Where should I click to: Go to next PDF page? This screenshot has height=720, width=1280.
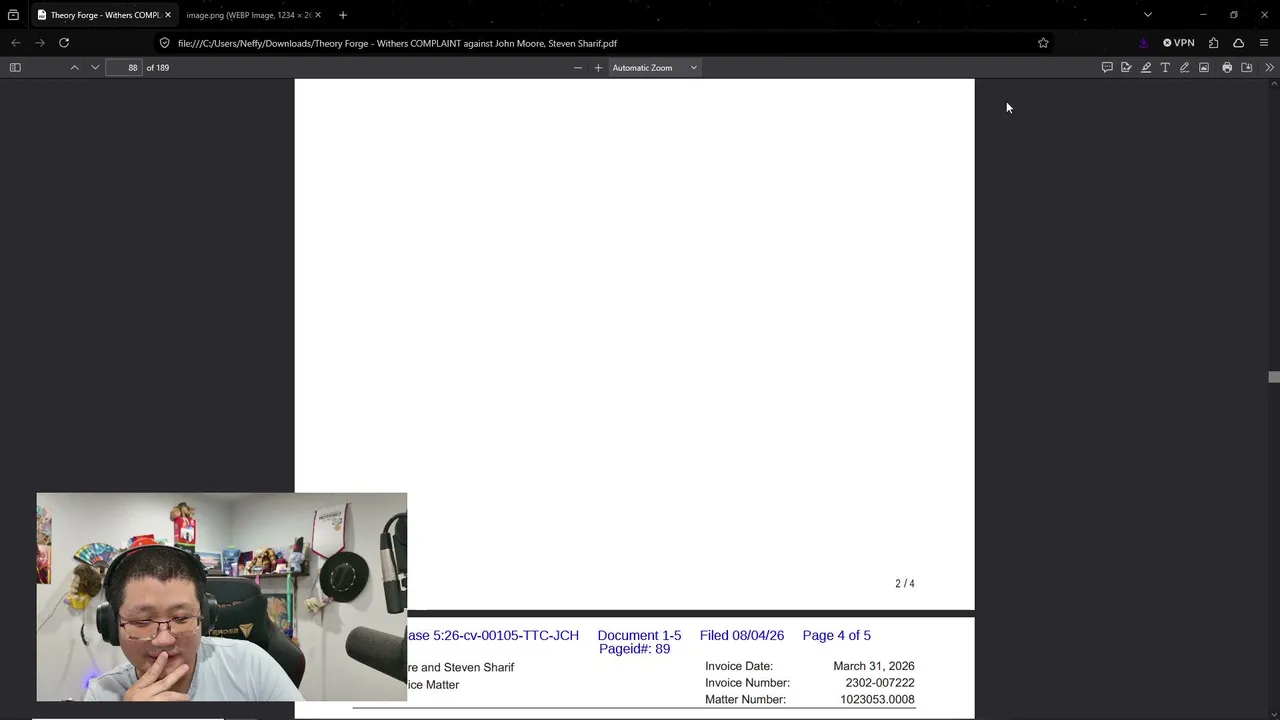tap(95, 67)
